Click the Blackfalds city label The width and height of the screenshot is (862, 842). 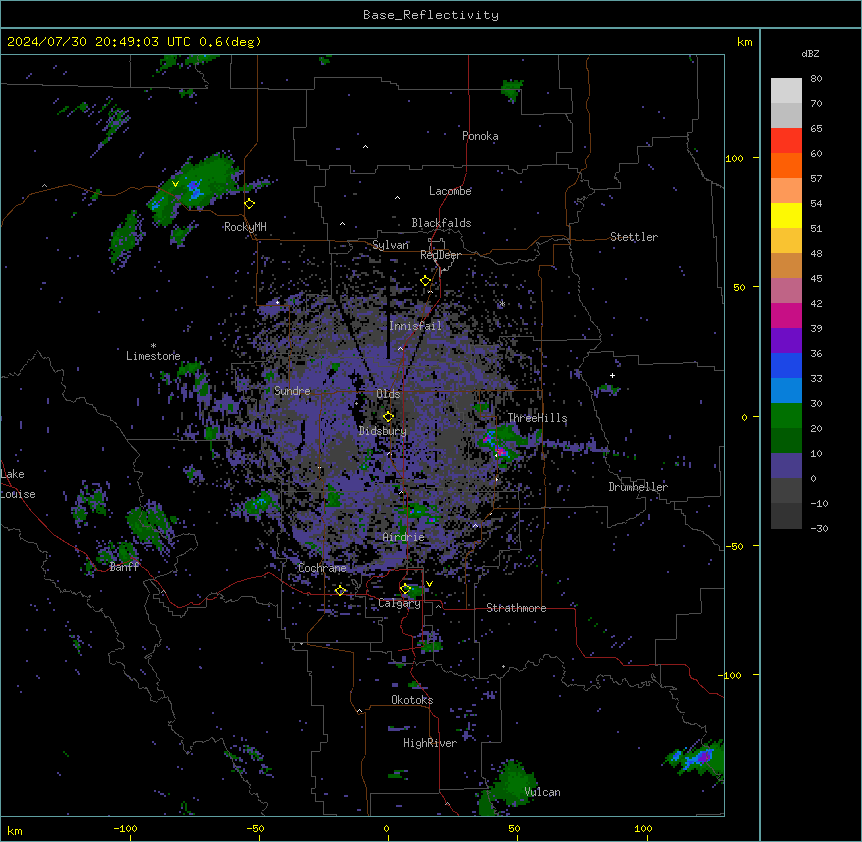441,223
